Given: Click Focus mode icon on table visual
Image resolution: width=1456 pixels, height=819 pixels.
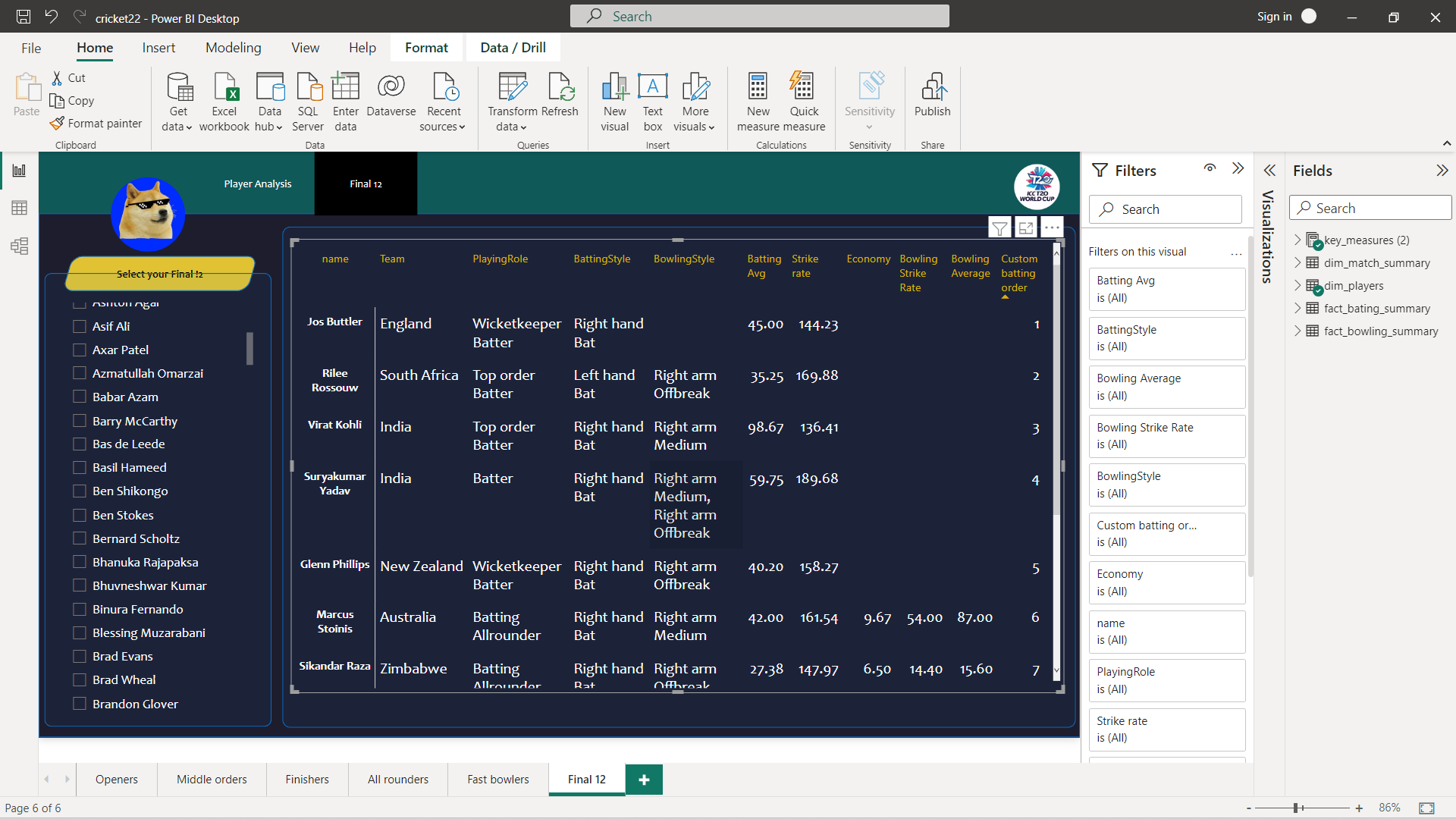Looking at the screenshot, I should (x=1025, y=227).
